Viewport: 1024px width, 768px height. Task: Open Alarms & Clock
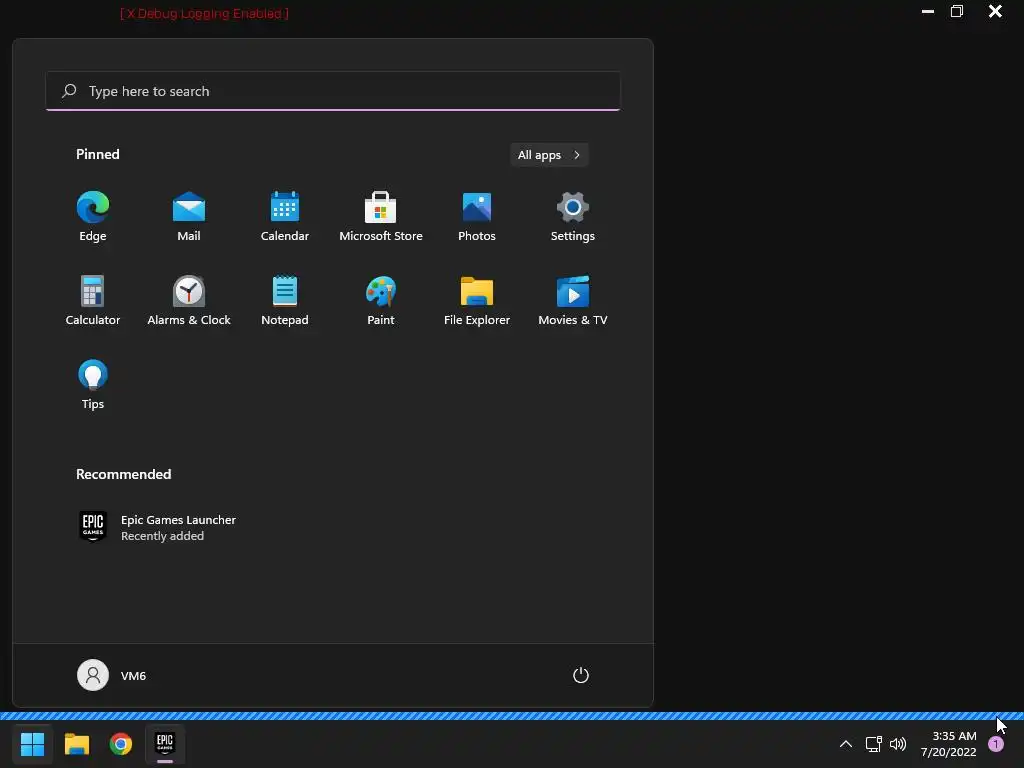(189, 300)
